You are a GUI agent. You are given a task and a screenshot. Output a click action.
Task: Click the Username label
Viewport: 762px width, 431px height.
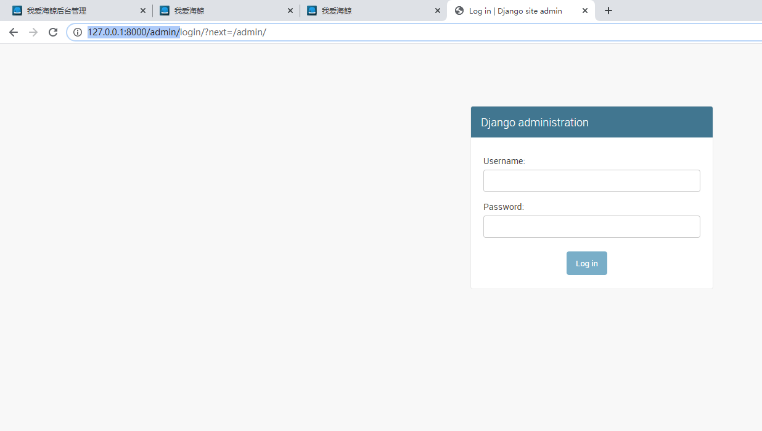(504, 161)
